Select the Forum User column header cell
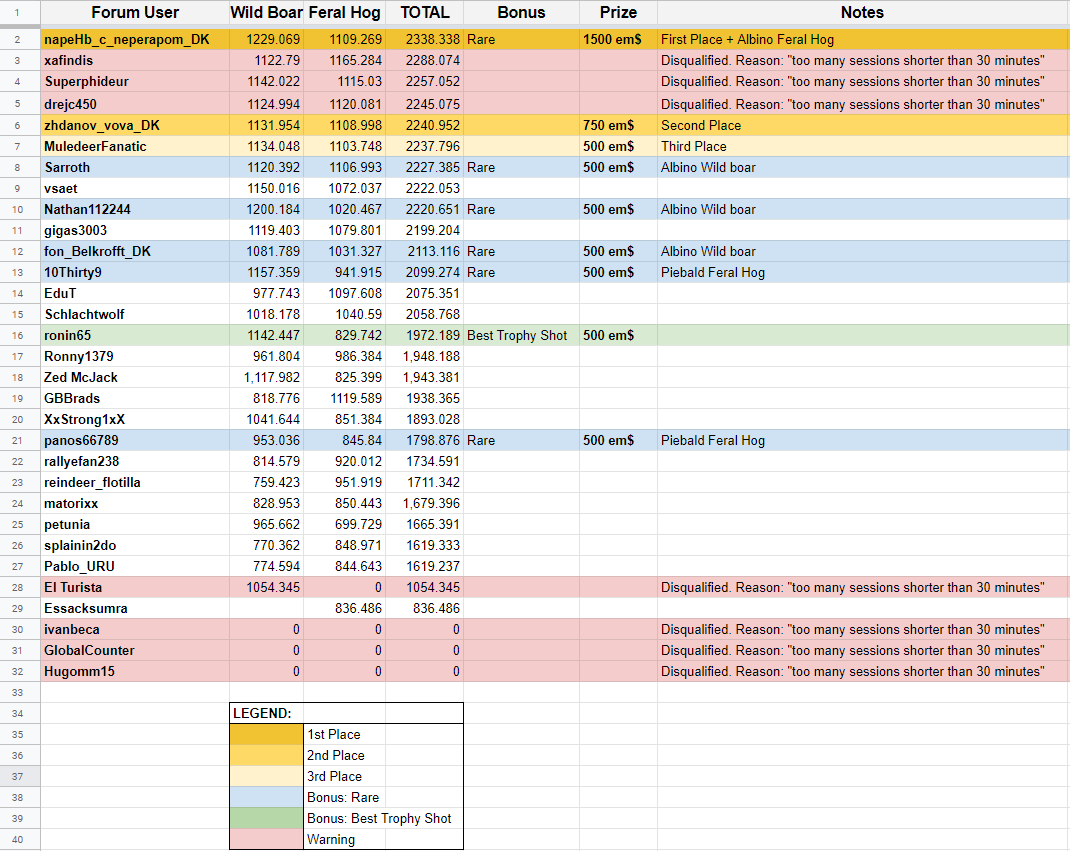The image size is (1070, 851). pos(135,13)
